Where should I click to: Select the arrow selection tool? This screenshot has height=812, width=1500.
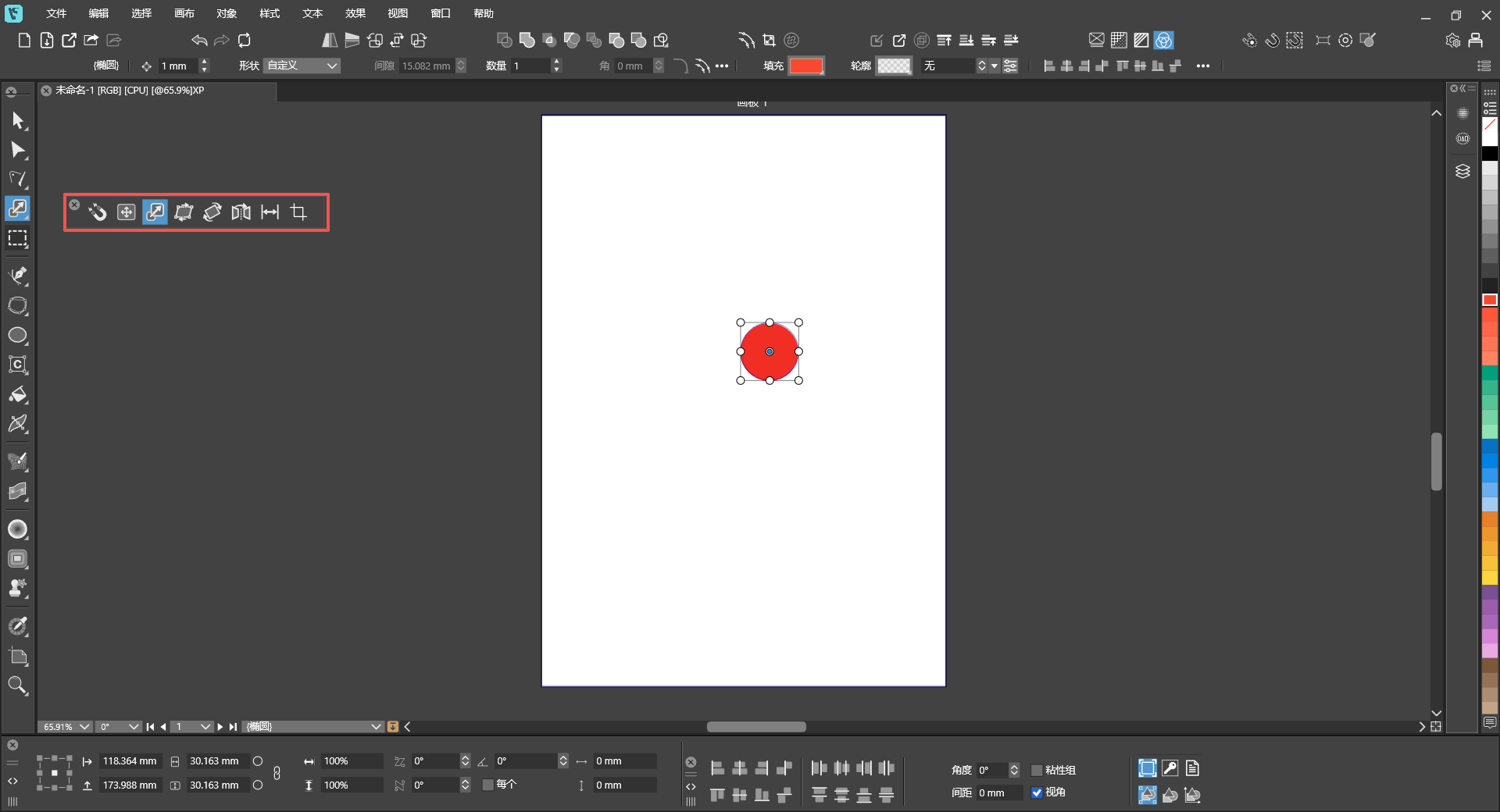click(18, 120)
